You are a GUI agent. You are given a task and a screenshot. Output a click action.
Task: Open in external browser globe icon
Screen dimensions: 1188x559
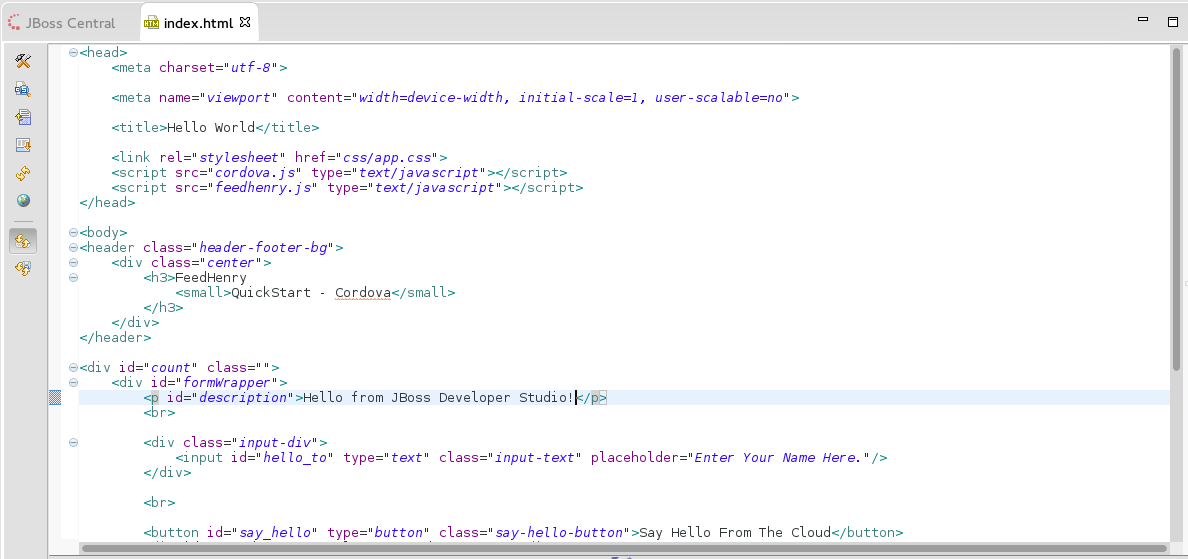tap(23, 201)
